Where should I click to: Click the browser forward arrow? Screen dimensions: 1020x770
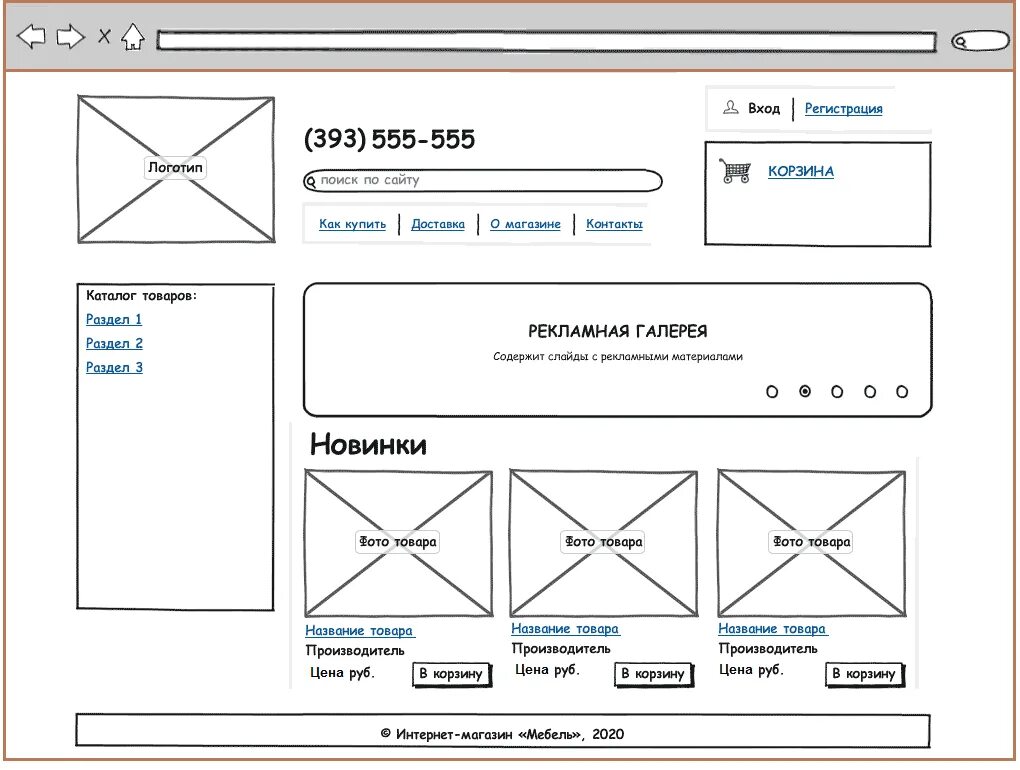[70, 36]
